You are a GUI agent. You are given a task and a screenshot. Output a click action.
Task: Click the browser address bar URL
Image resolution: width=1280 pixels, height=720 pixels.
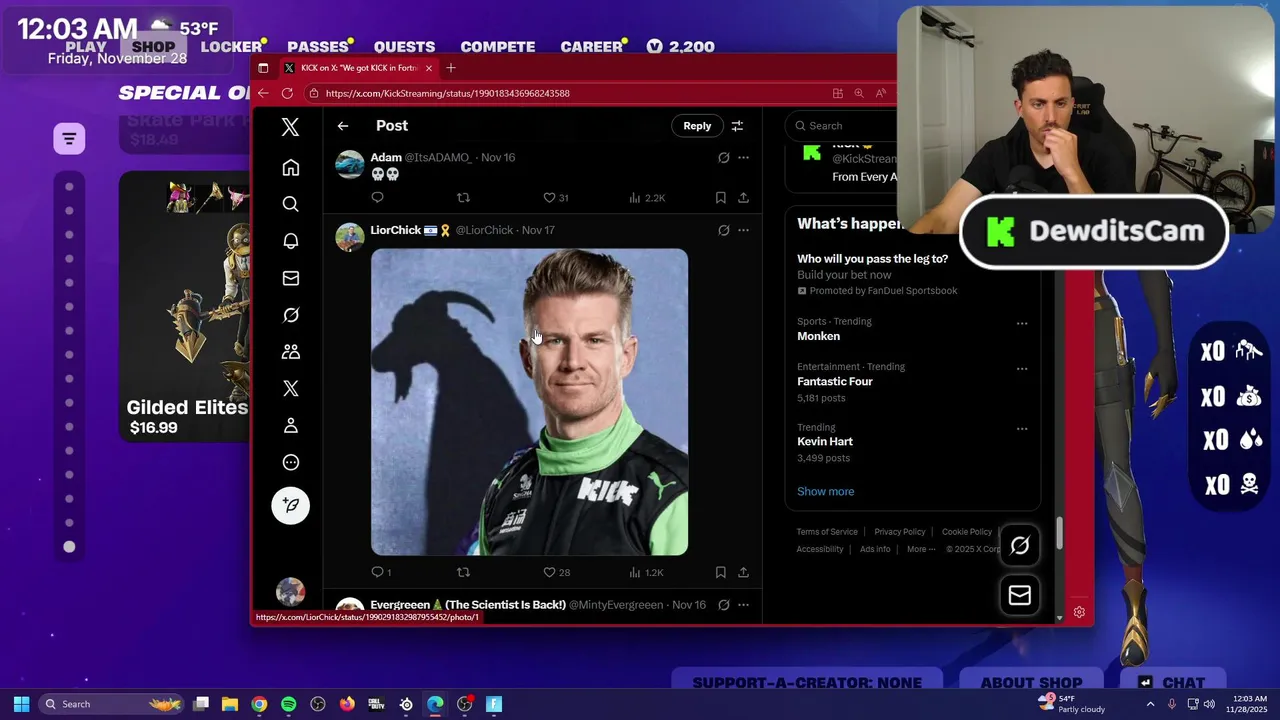(448, 93)
